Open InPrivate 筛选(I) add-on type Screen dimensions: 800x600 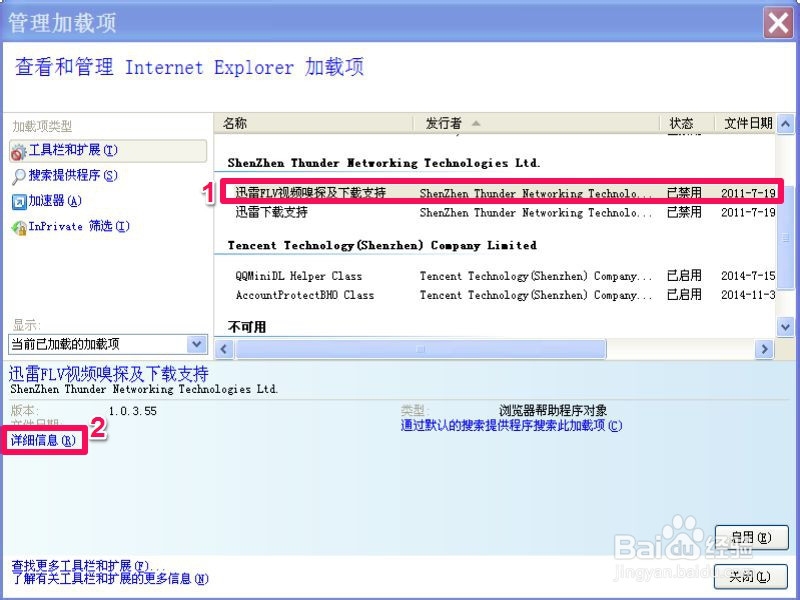79,226
